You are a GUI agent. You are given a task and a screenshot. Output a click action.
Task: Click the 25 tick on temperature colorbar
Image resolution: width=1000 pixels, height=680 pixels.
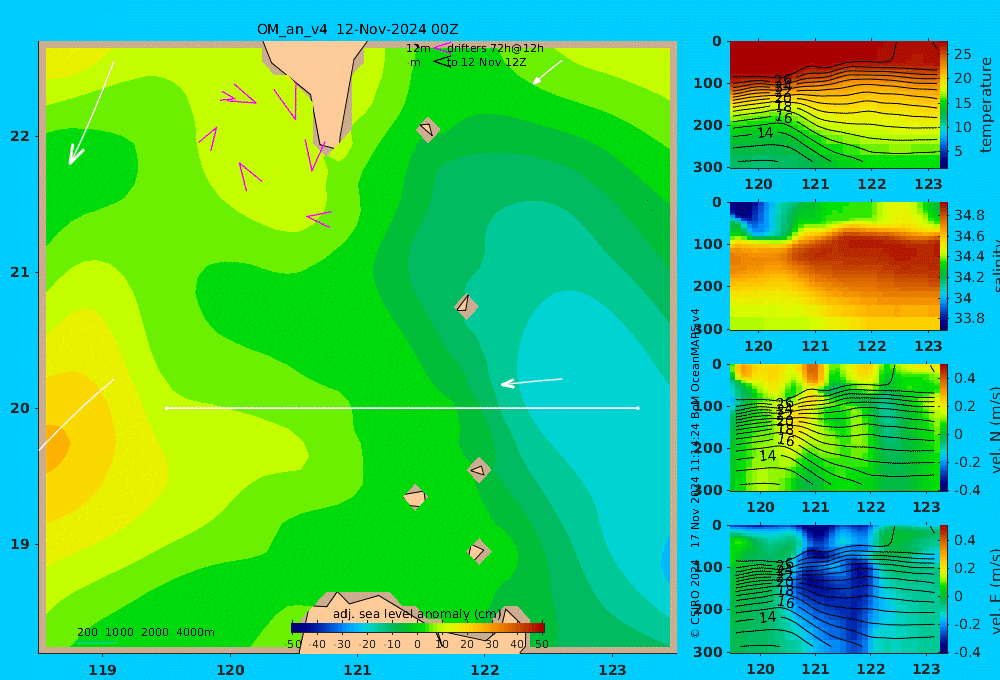point(962,54)
